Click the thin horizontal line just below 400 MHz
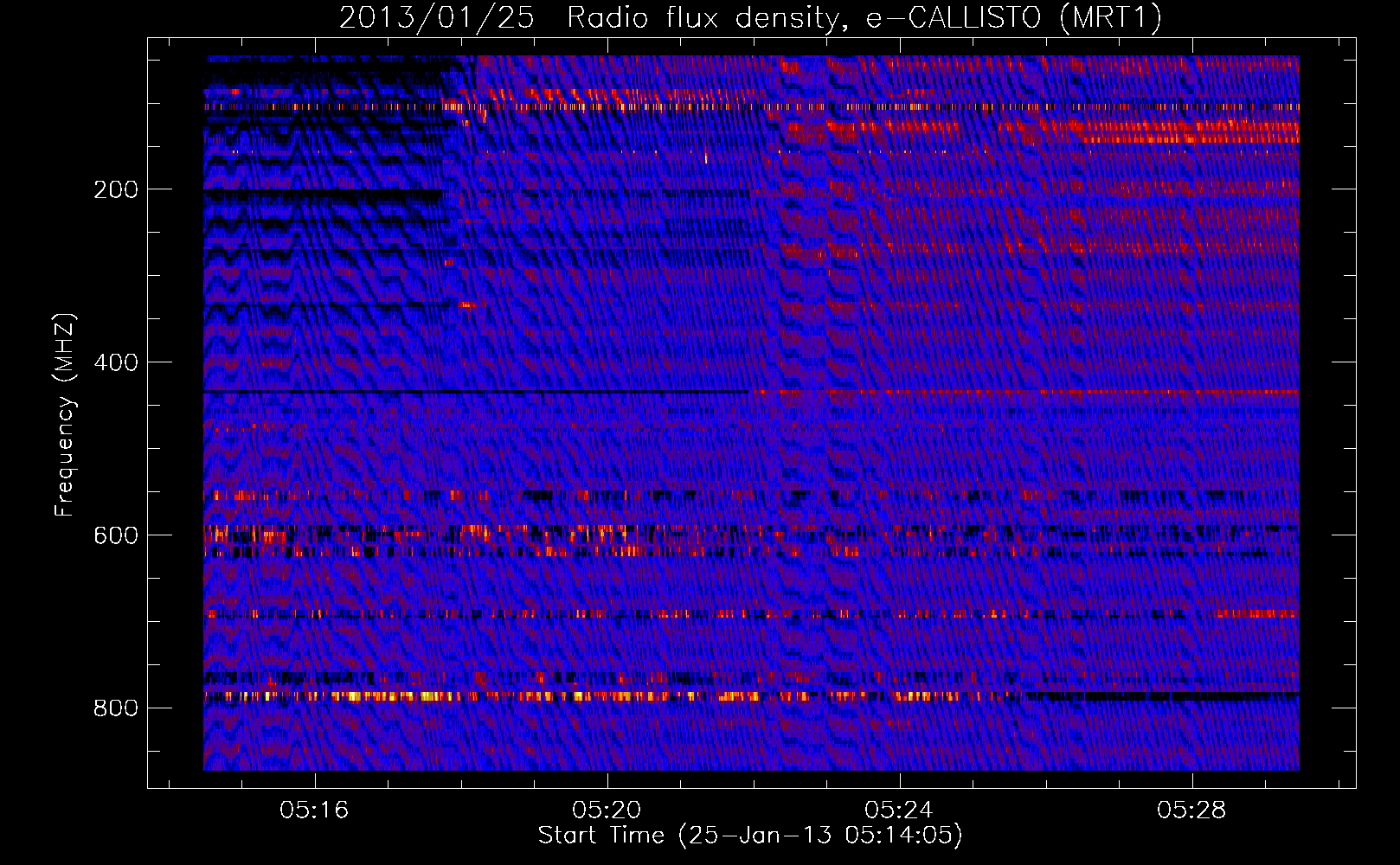 pos(751,392)
